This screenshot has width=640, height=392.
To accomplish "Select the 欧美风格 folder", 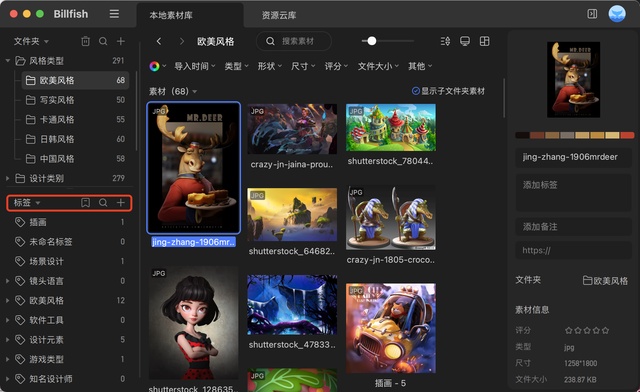I will click(x=75, y=80).
